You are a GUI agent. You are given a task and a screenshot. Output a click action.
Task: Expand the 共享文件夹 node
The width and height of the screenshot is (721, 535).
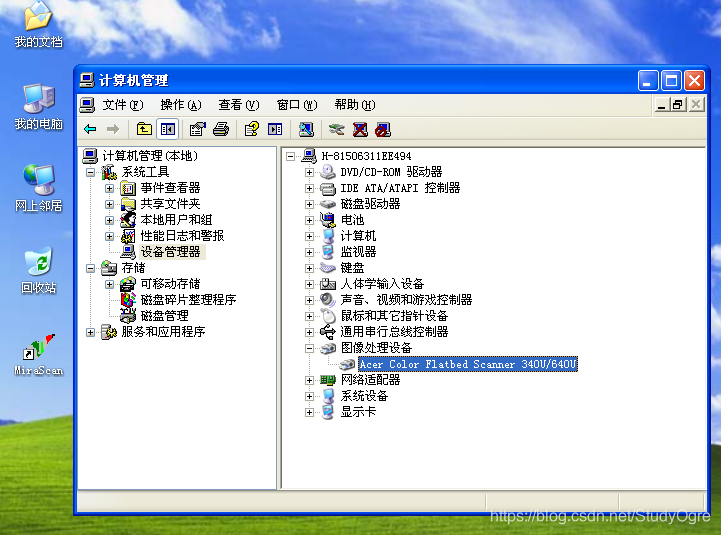point(109,204)
